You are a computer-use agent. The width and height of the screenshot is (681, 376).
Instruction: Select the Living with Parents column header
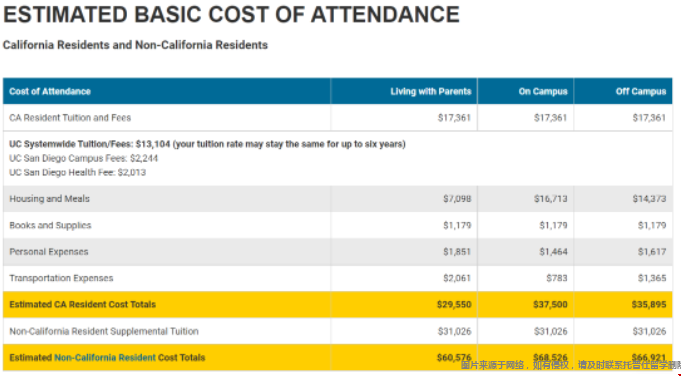pyautogui.click(x=431, y=92)
